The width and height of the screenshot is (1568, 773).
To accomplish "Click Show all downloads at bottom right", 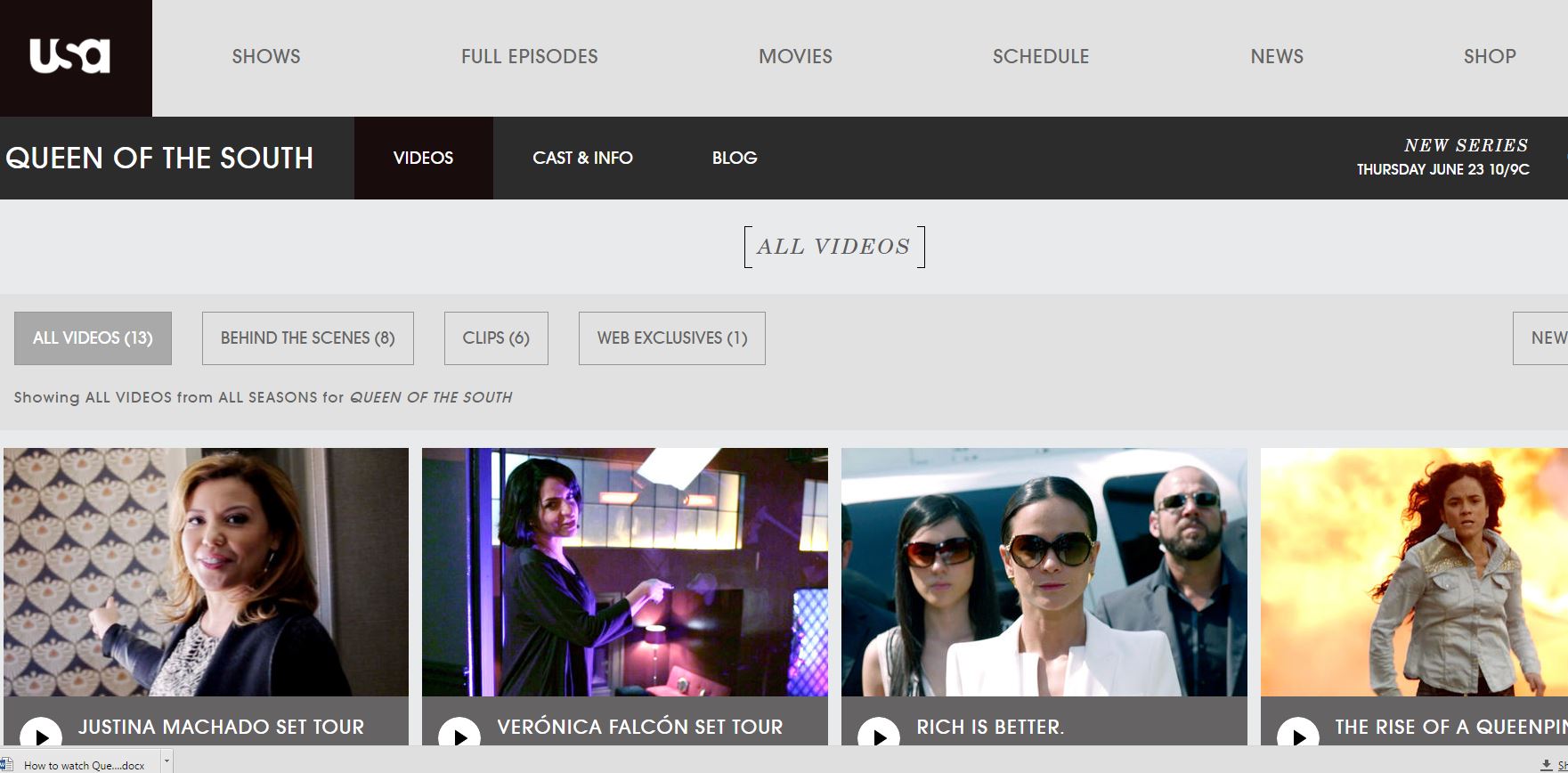I will (x=1555, y=765).
